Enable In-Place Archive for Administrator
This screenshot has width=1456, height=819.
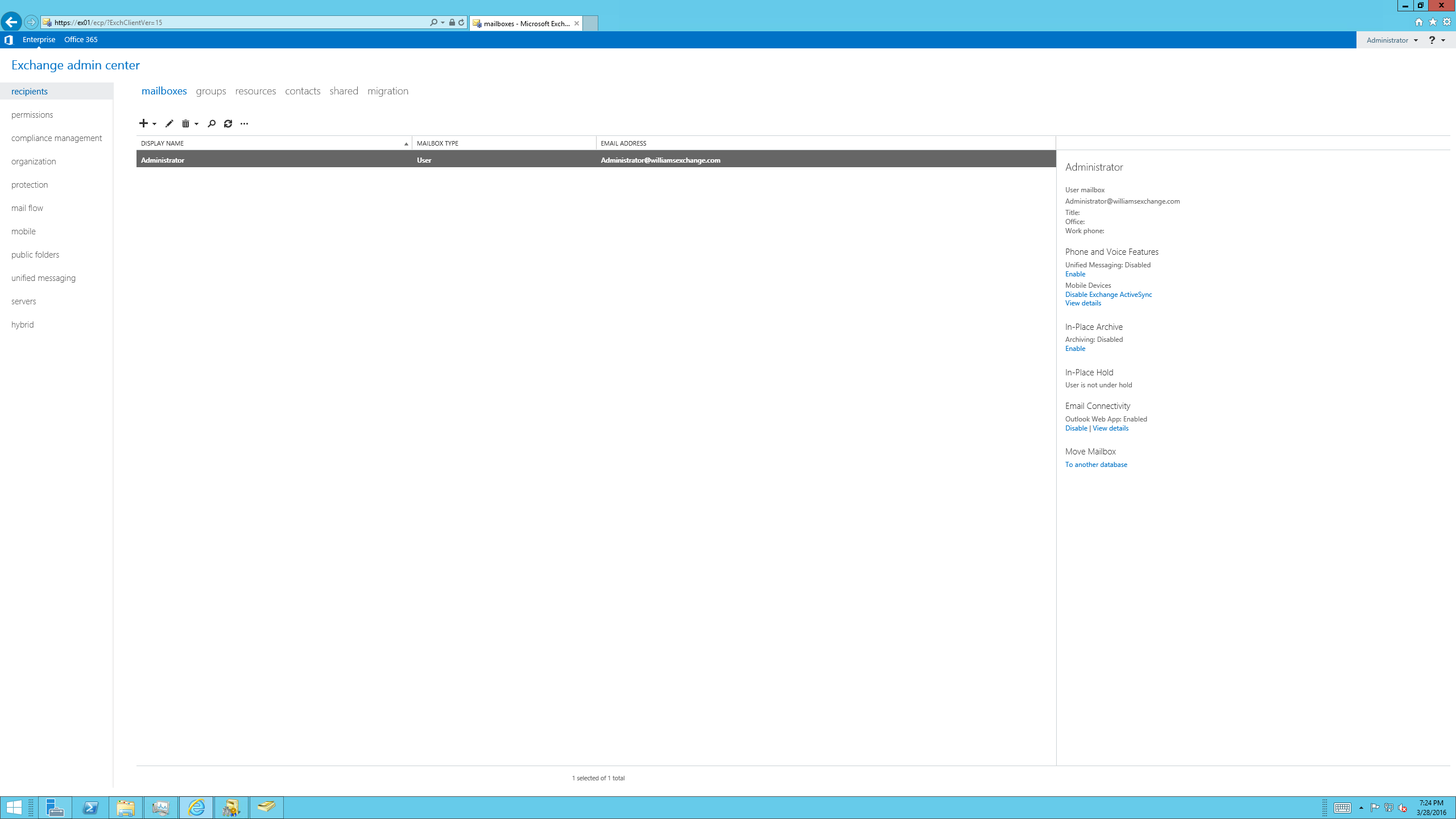1074,348
